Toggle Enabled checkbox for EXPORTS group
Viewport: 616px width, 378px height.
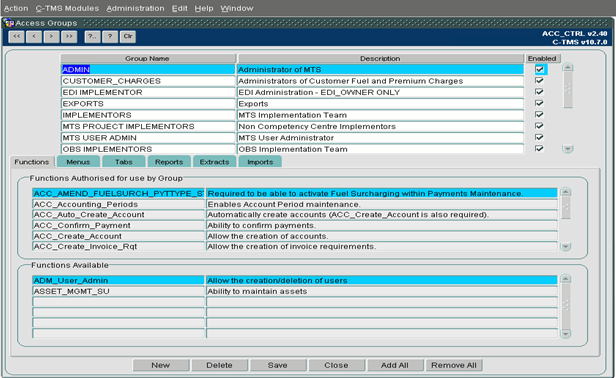coord(539,103)
